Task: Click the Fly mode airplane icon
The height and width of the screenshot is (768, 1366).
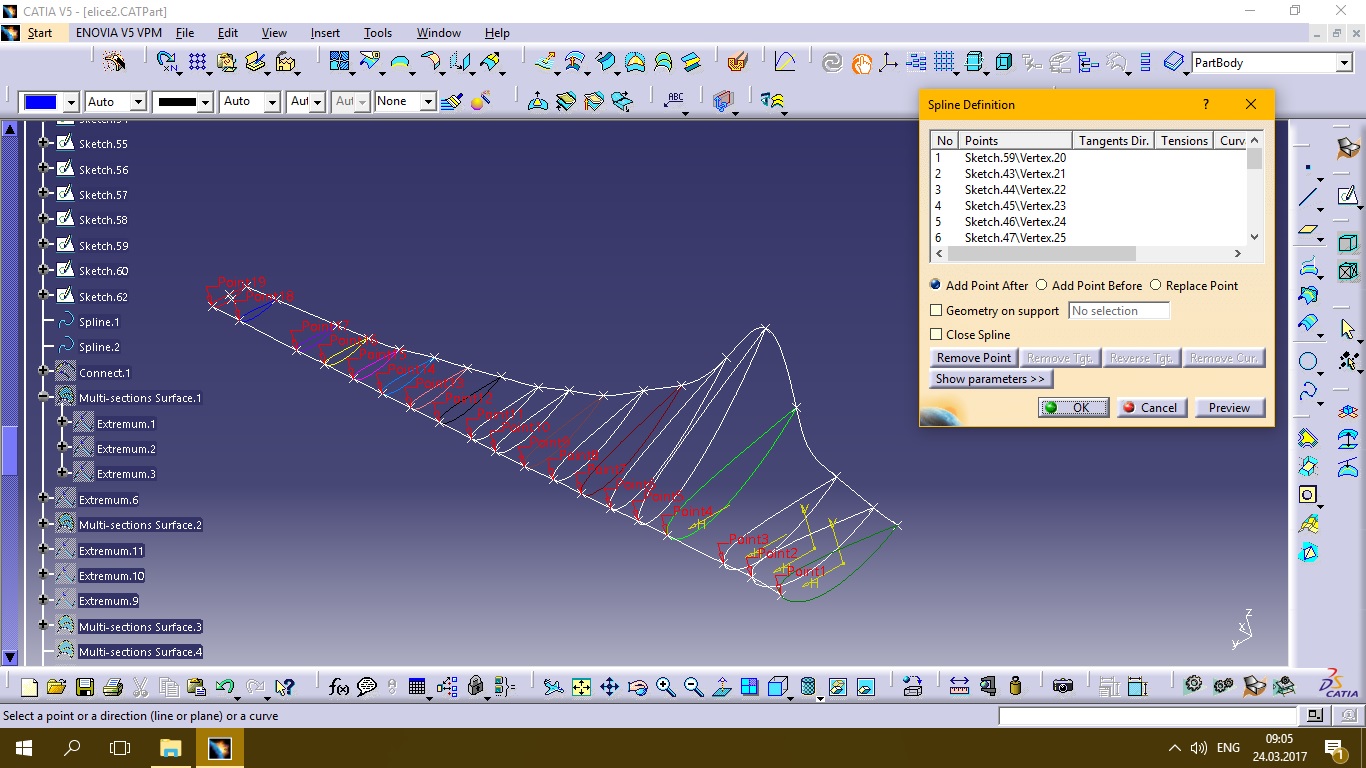Action: 553,687
